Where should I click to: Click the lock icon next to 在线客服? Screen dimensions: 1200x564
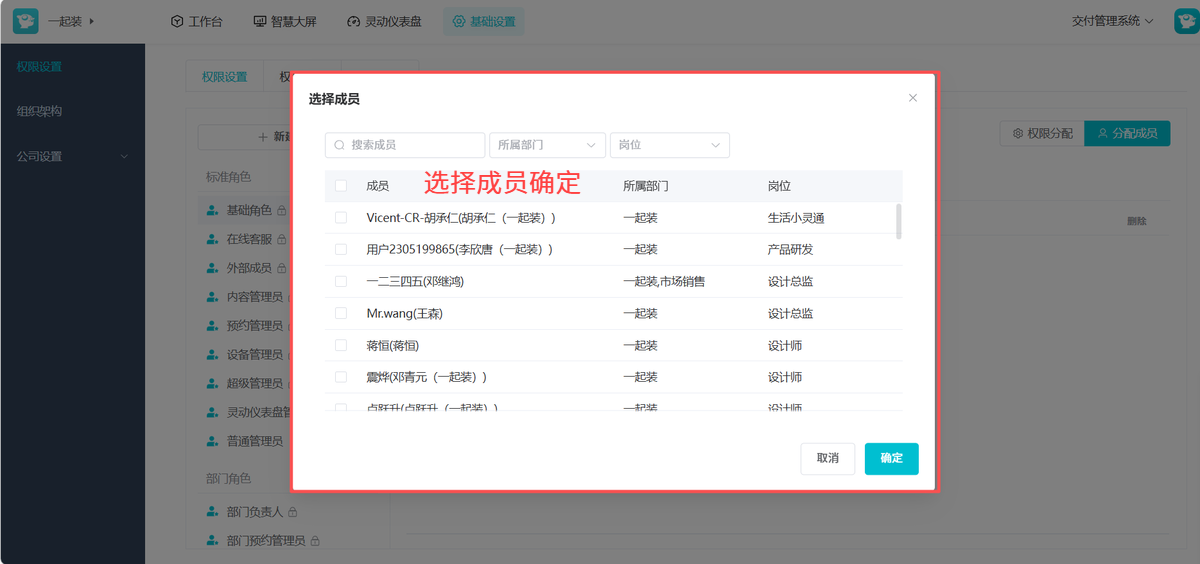click(282, 239)
